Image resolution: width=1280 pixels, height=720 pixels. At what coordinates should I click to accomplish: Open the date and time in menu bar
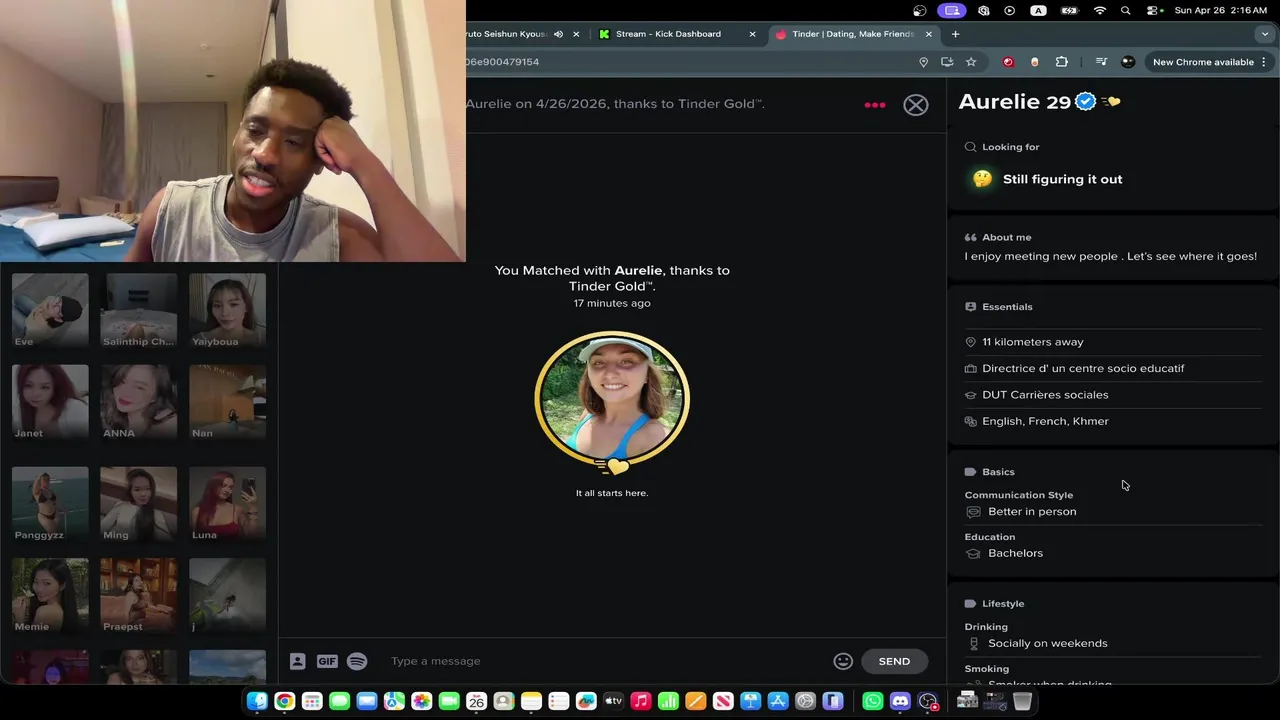[x=1222, y=10]
